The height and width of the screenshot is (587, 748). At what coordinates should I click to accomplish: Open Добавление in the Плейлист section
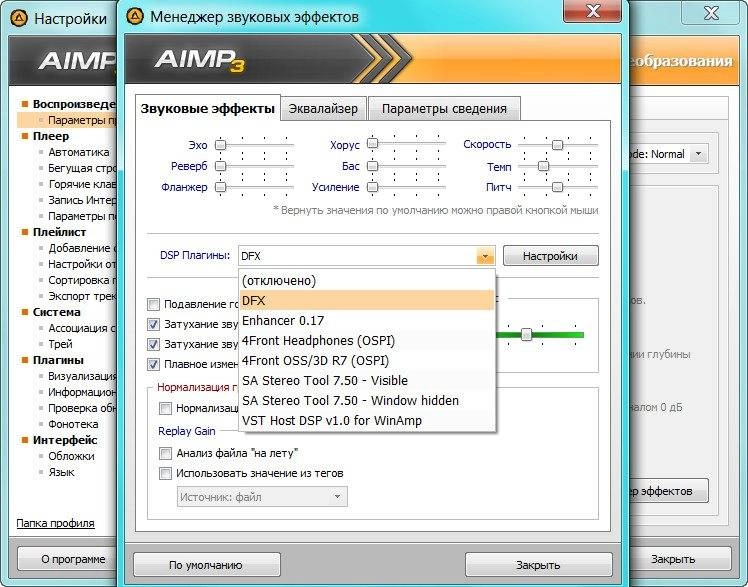pos(82,248)
